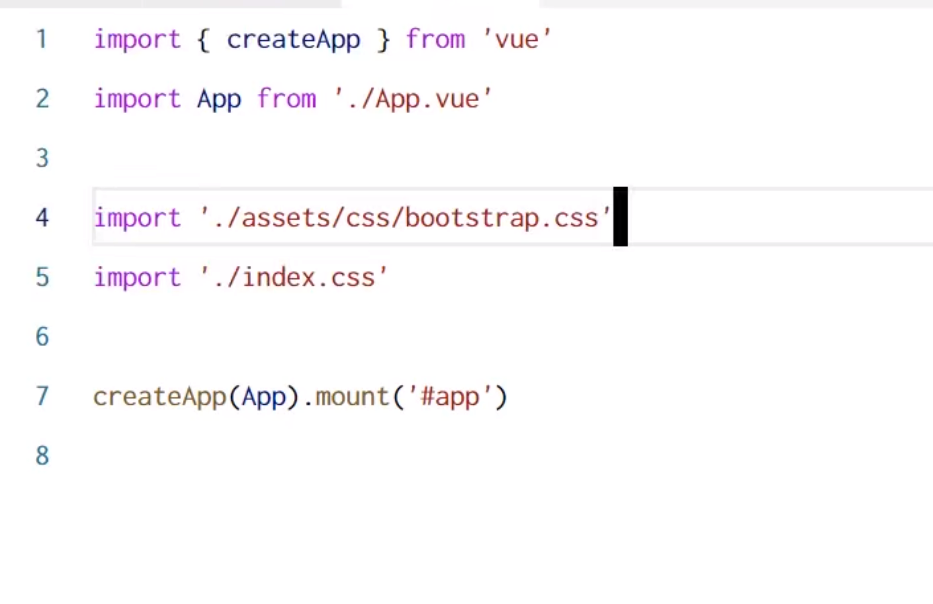
Task: Click 'createApp' call on line 7
Action: click(159, 396)
